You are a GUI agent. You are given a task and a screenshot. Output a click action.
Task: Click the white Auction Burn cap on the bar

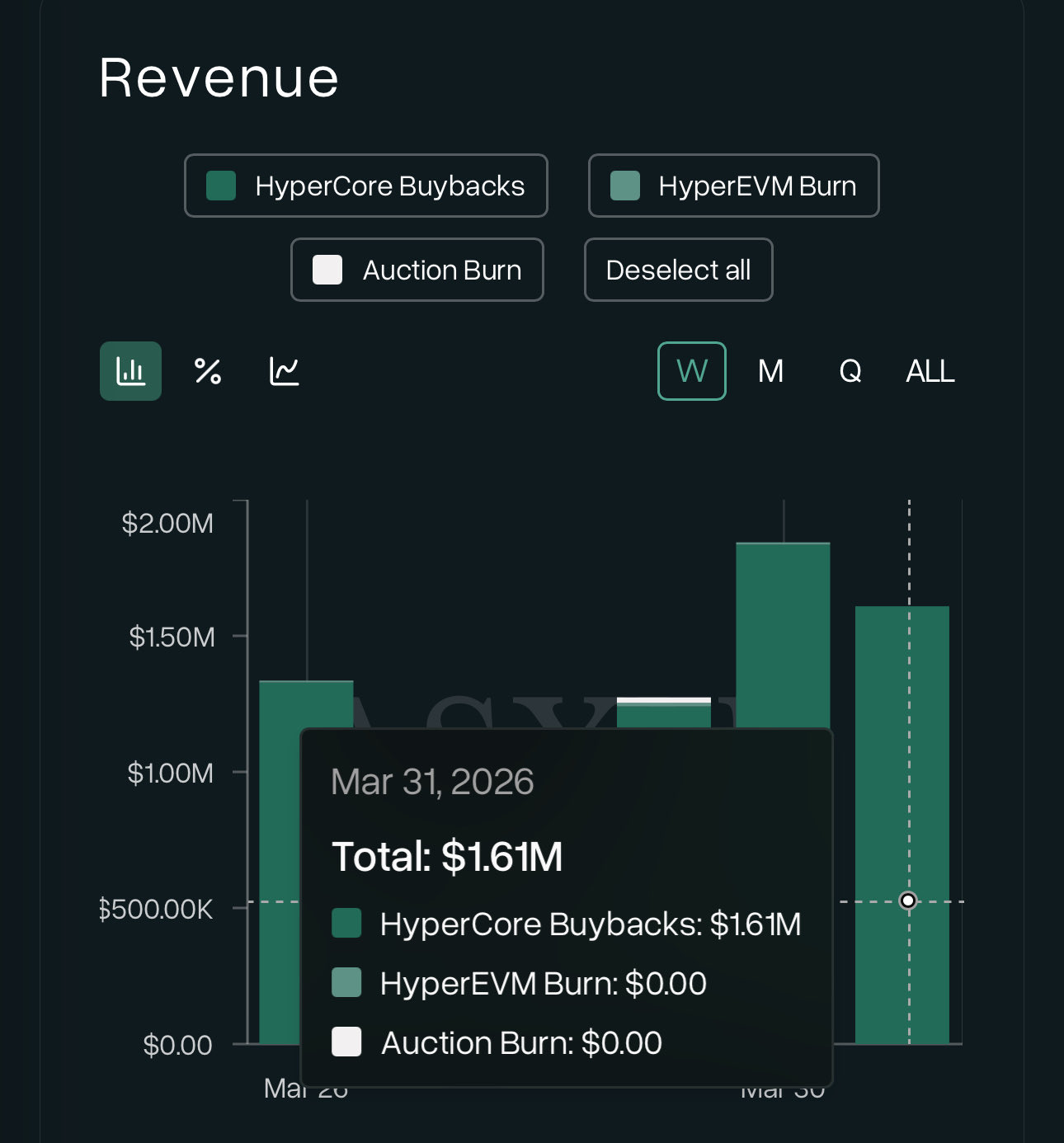tap(664, 700)
